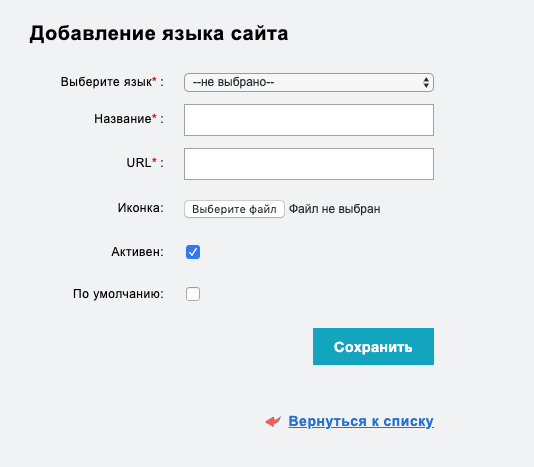Click the 'Выберите файл' file chooser button
Viewport: 534px width, 467px height.
pos(234,209)
